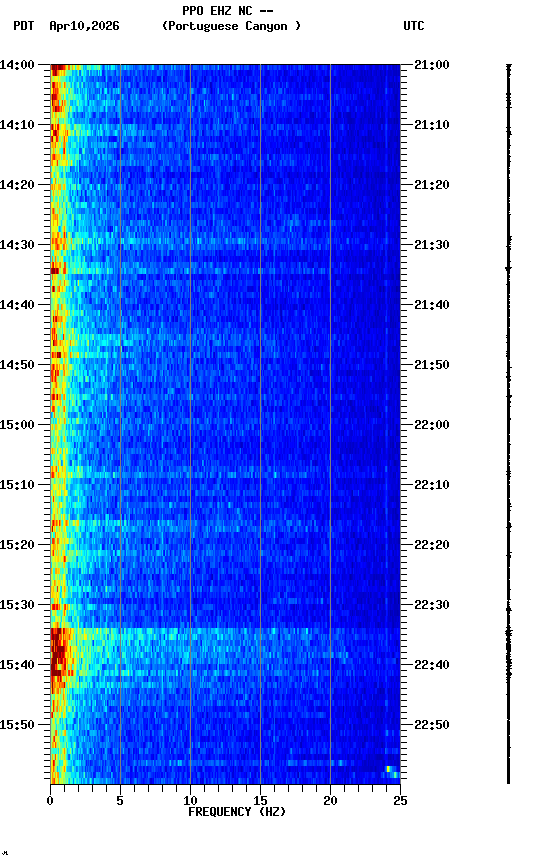Click the dark red energy burst near 15:35
Image resolution: width=552 pixels, height=864 pixels.
[58, 653]
